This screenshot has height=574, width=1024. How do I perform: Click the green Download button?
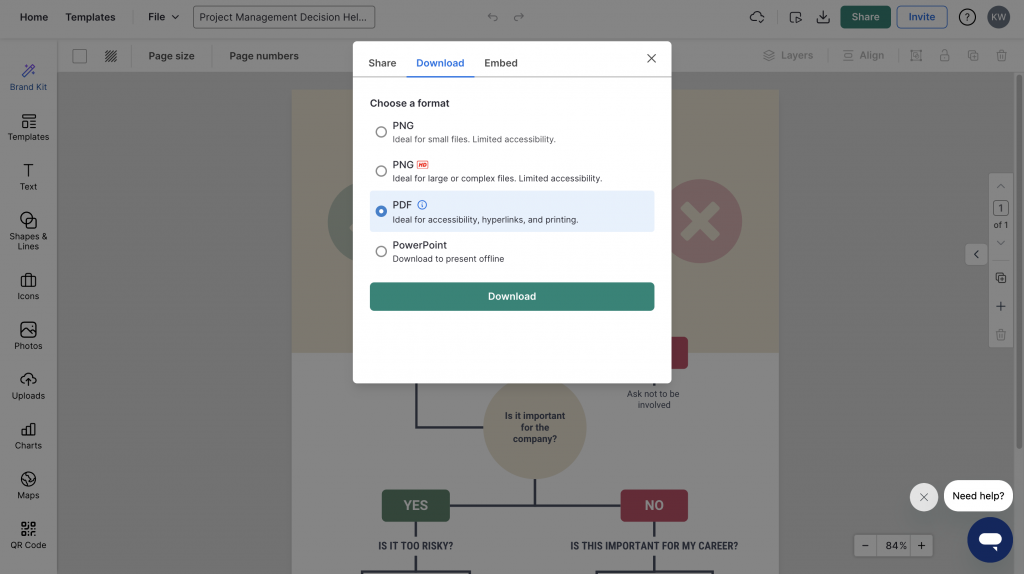[512, 296]
